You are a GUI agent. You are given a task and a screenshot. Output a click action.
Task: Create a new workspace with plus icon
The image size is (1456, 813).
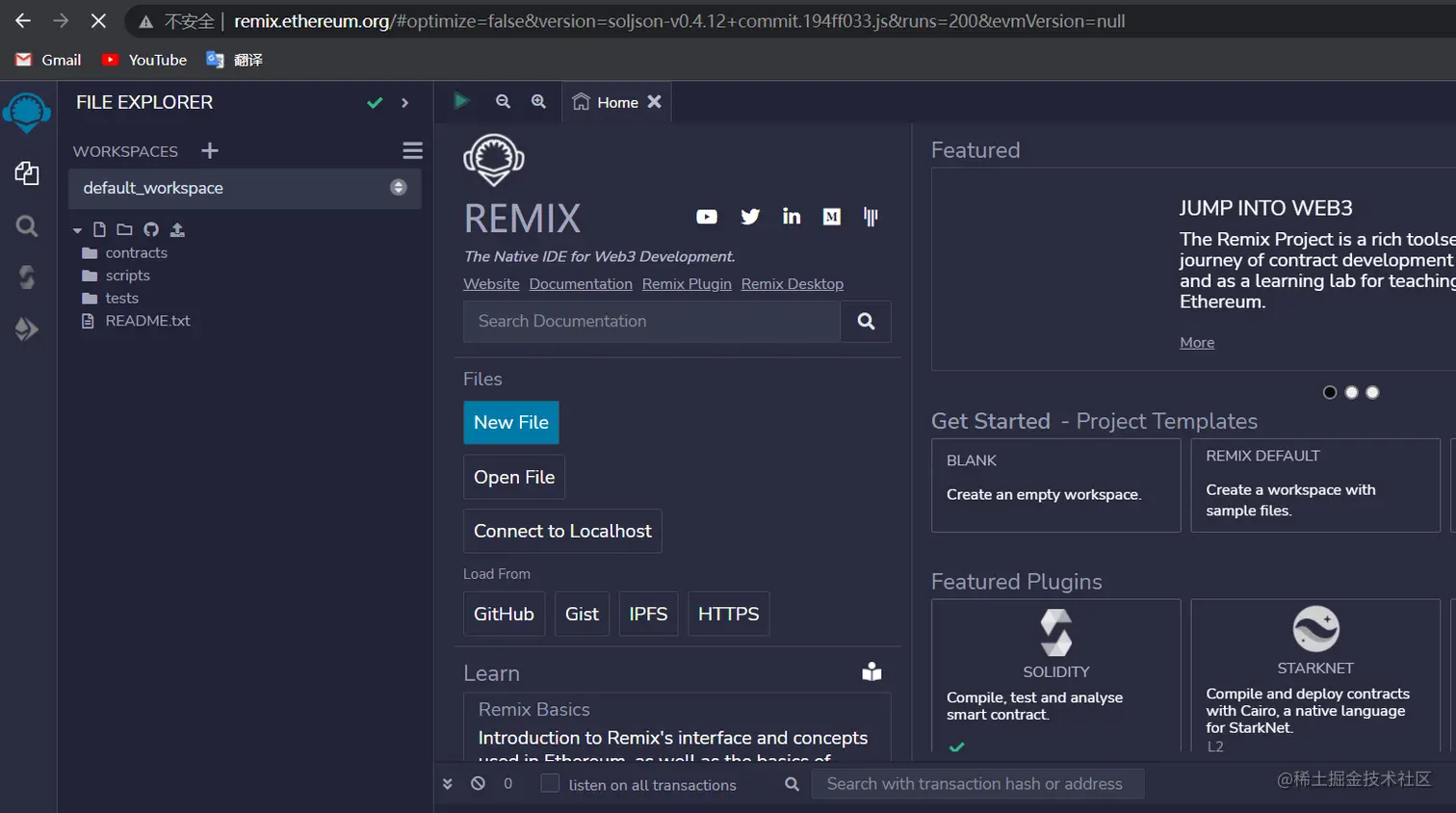[x=210, y=150]
